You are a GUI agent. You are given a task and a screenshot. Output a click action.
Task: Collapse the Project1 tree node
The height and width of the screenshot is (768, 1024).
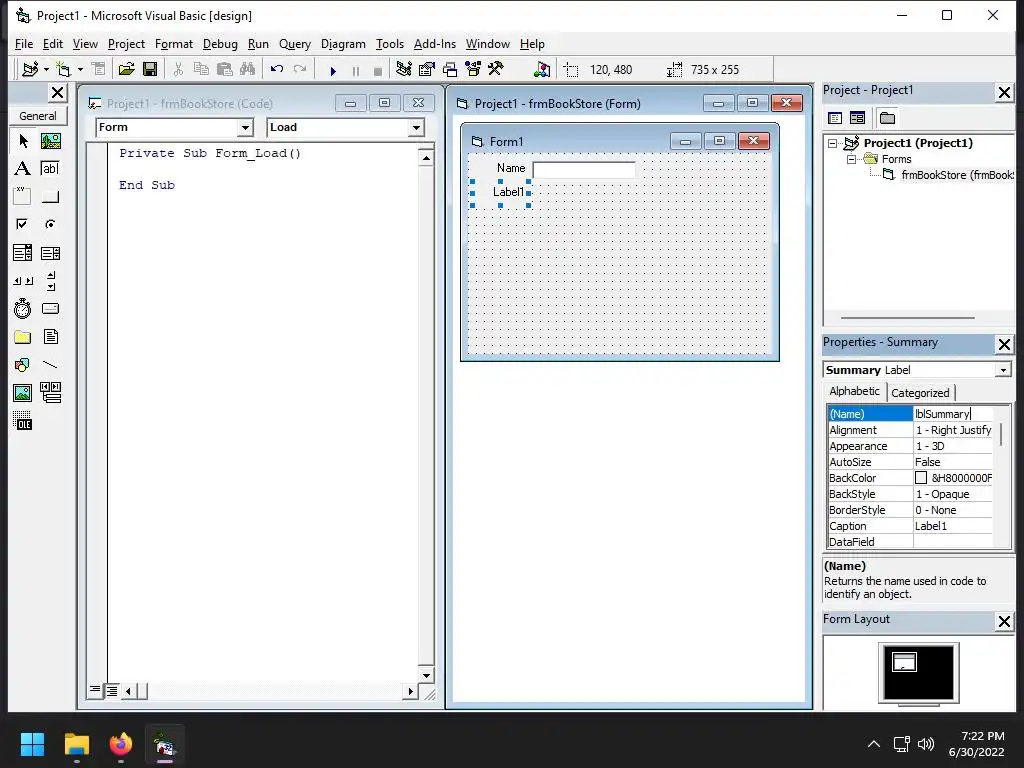pyautogui.click(x=833, y=143)
